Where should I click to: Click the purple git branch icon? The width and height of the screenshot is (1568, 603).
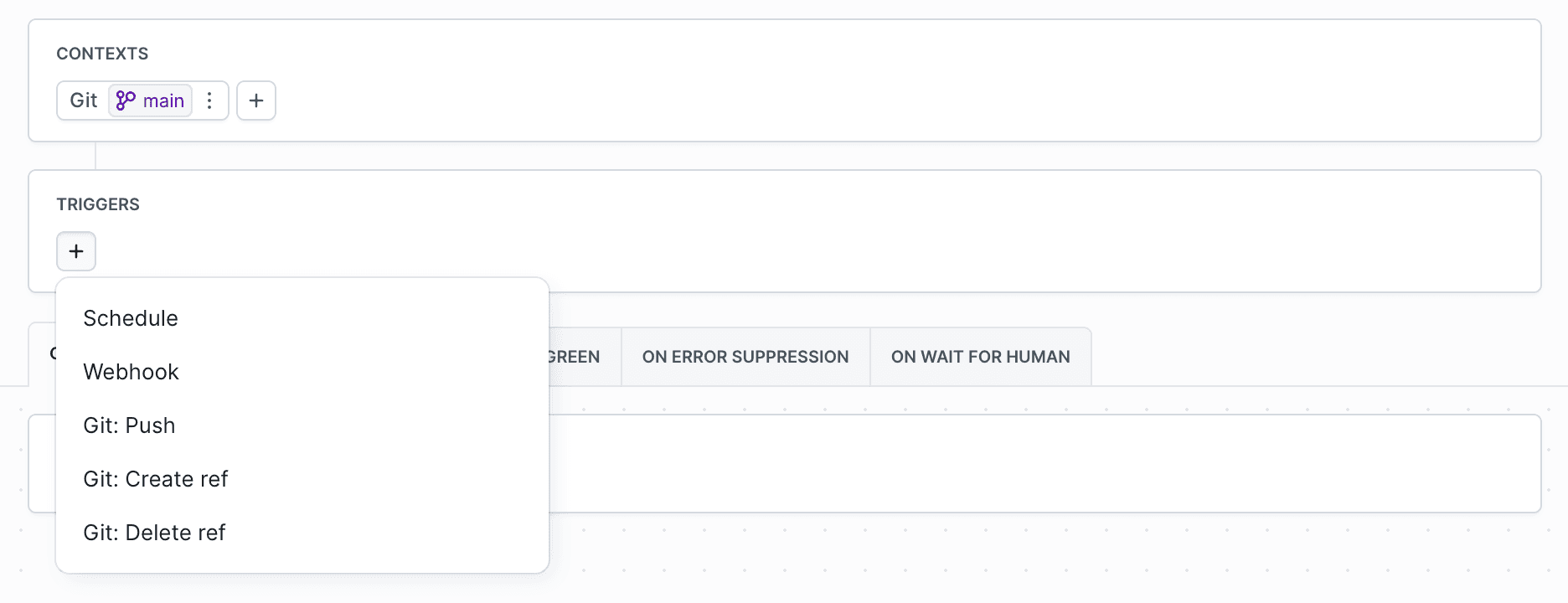(x=126, y=100)
